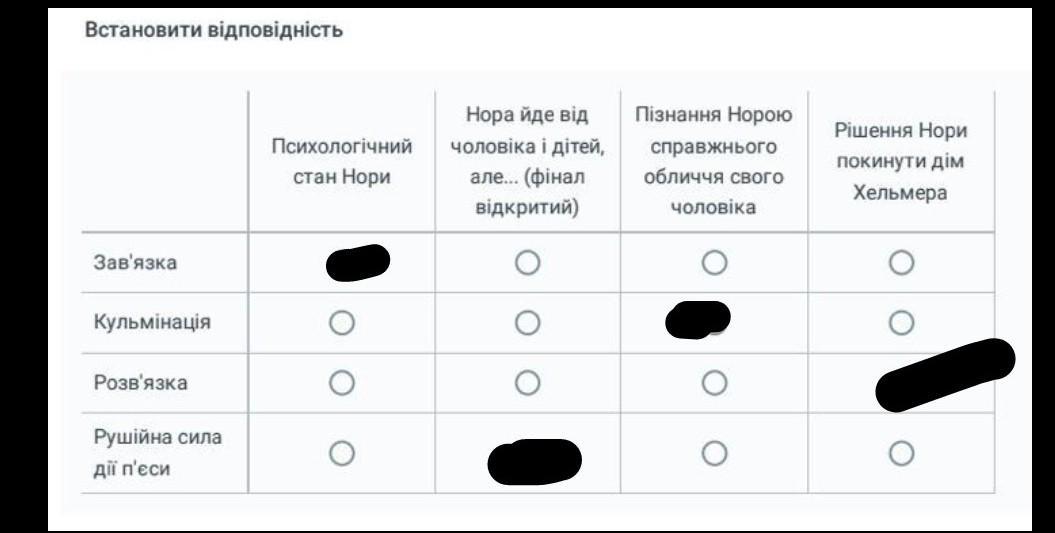Mark Розв'язка radio under 'Нора йде від чоловіка'
1055x533 pixels.
click(528, 383)
